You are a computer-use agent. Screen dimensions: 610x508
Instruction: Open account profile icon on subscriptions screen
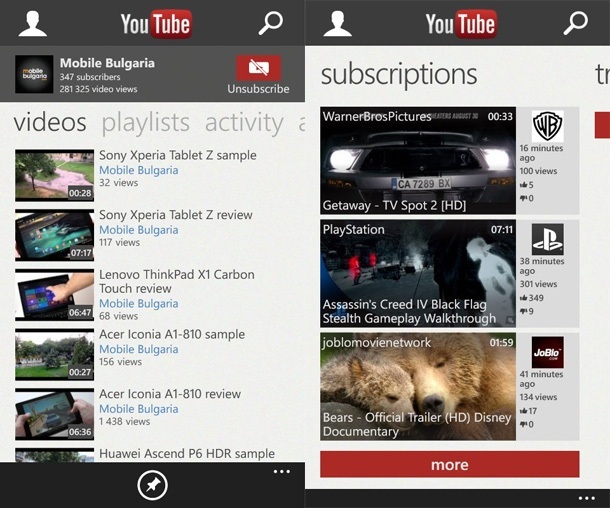coord(338,24)
